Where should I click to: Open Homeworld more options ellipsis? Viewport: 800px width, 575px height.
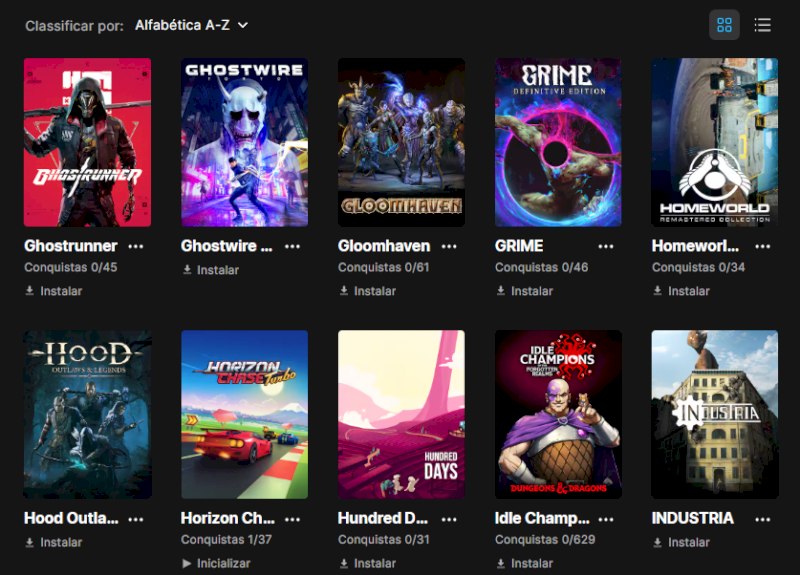click(x=763, y=246)
